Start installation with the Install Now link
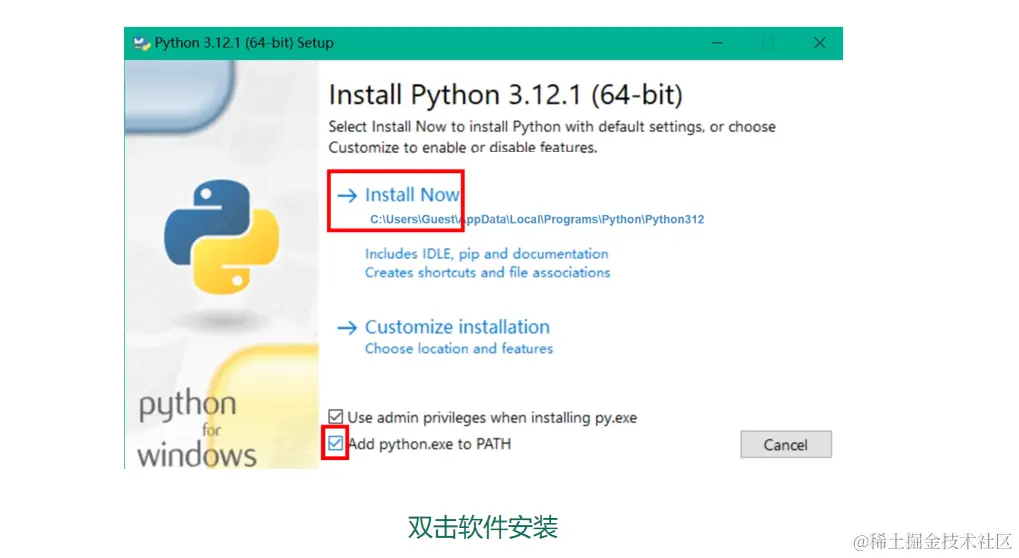The width and height of the screenshot is (1019, 558). pos(412,195)
